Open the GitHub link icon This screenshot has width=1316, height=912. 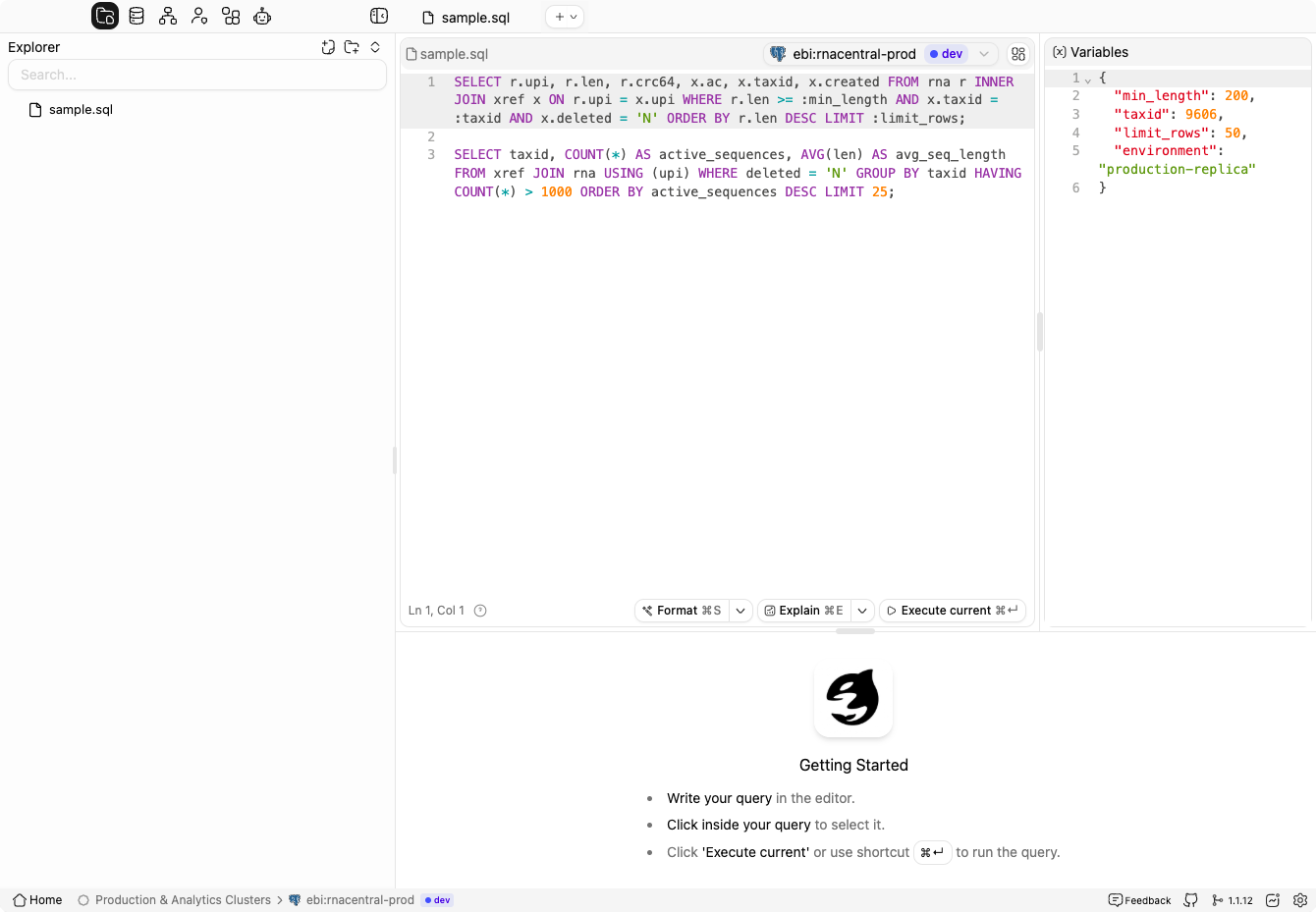point(1190,900)
